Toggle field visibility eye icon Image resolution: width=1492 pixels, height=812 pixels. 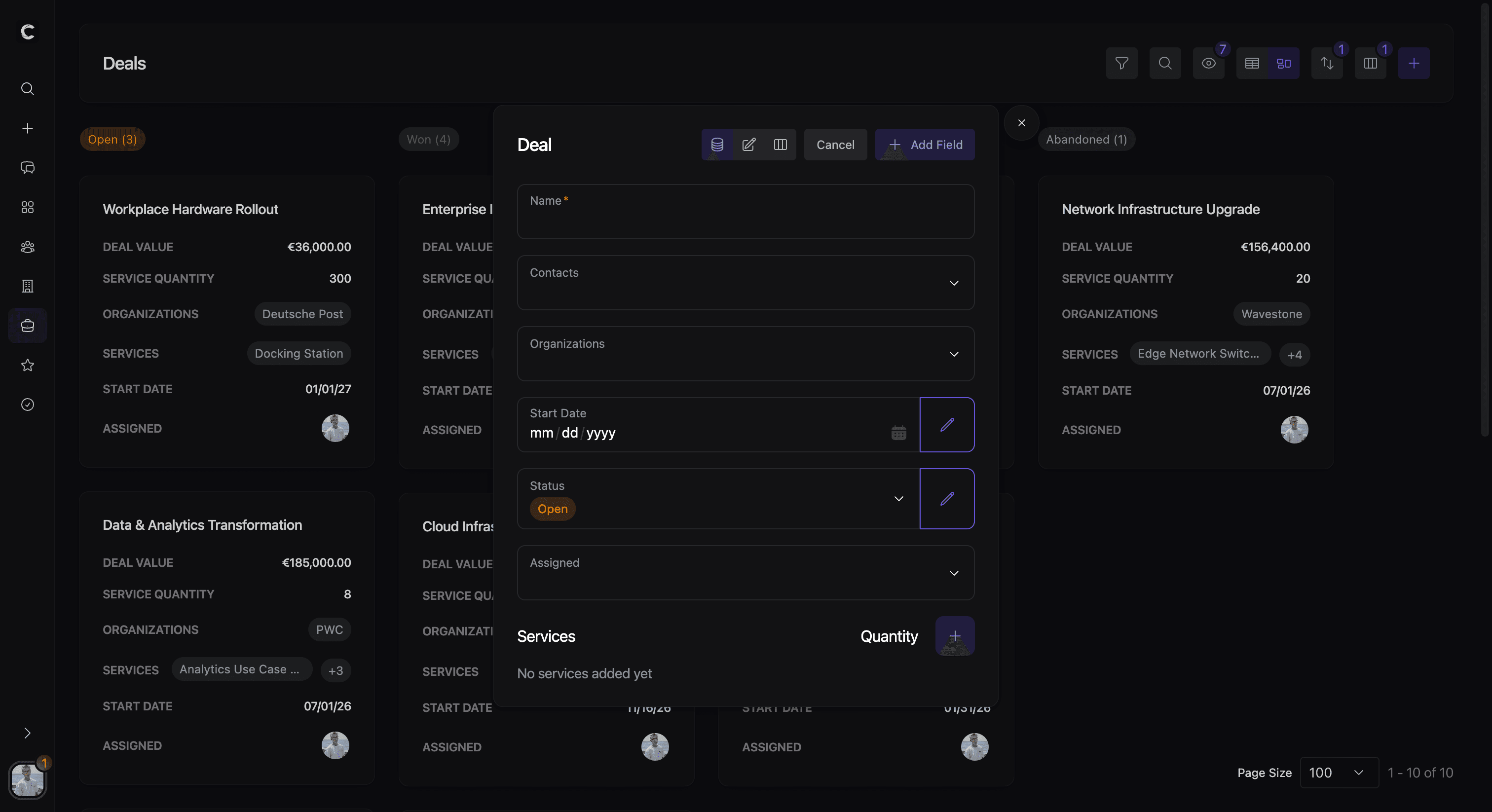point(1208,63)
